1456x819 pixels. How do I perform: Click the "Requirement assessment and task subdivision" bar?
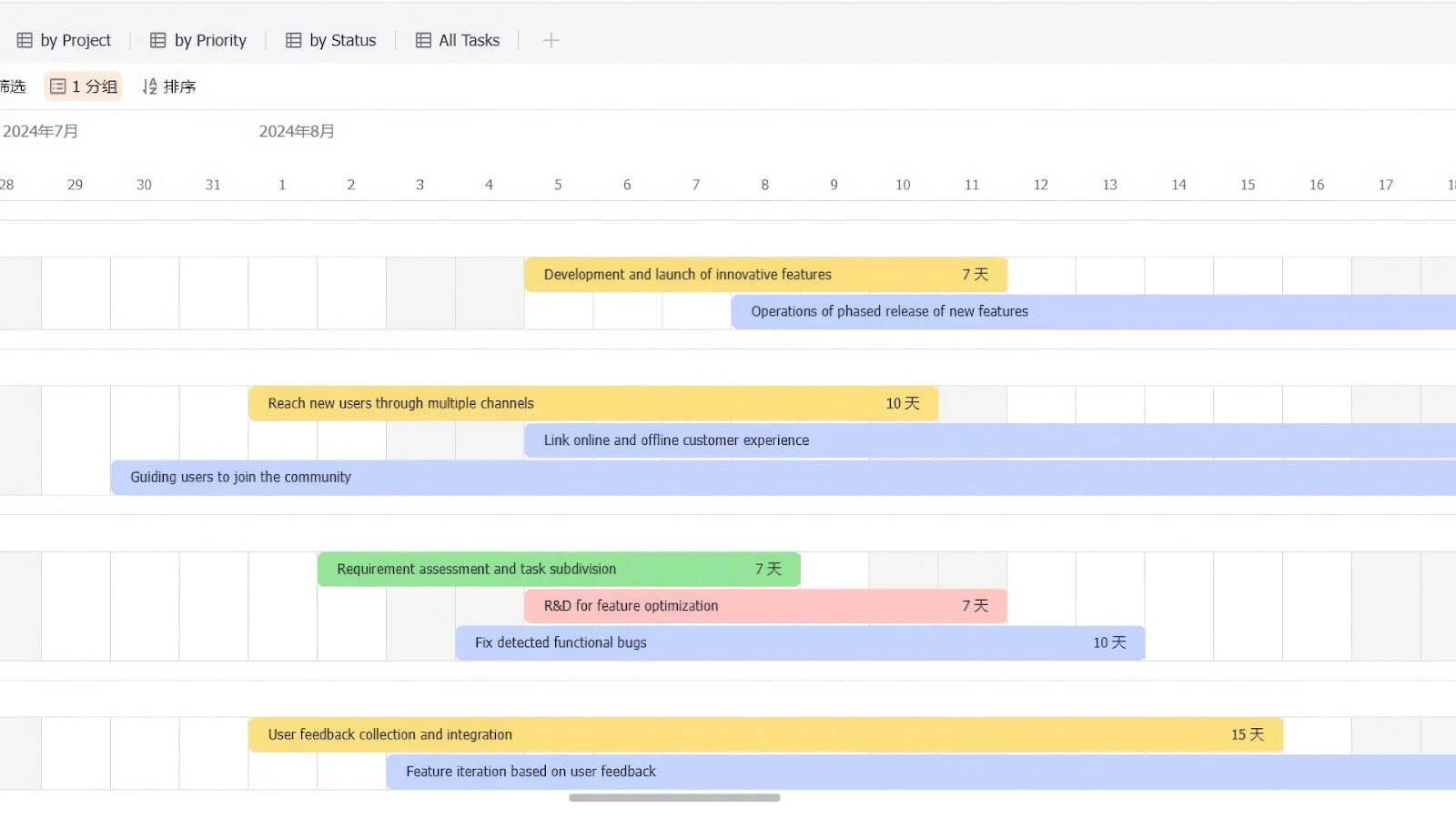[x=558, y=569]
